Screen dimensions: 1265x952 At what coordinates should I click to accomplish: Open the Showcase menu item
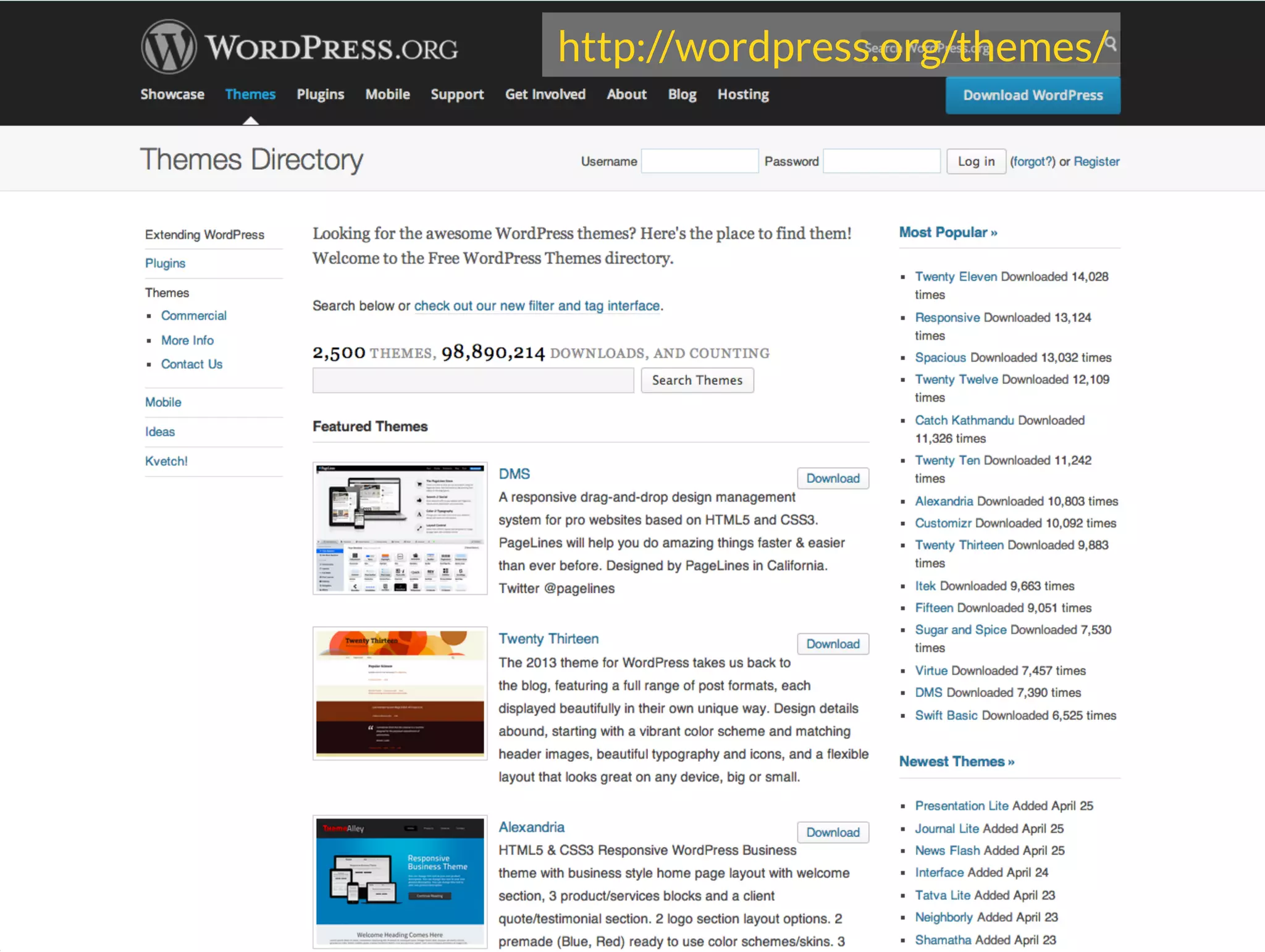click(x=172, y=95)
